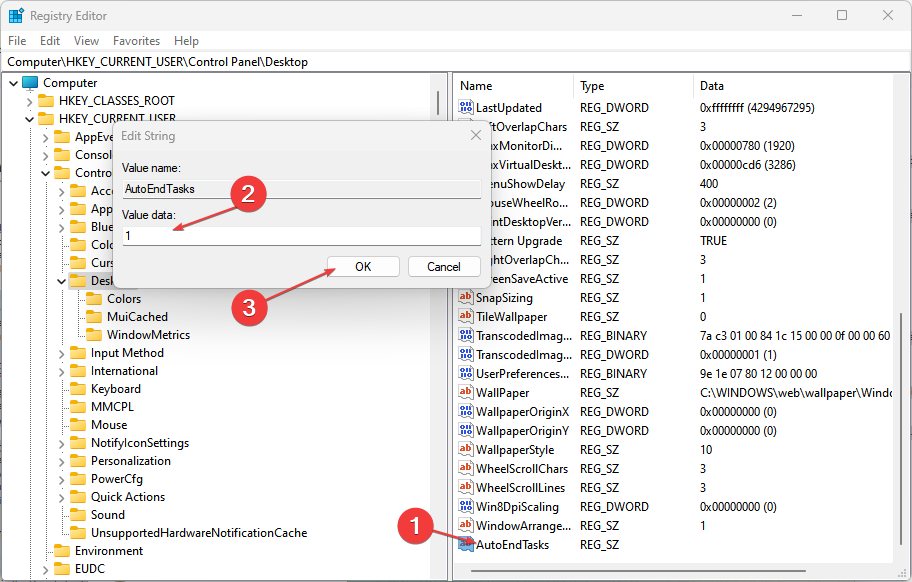912x582 pixels.
Task: Click the WallPaper string value icon
Action: 466,392
